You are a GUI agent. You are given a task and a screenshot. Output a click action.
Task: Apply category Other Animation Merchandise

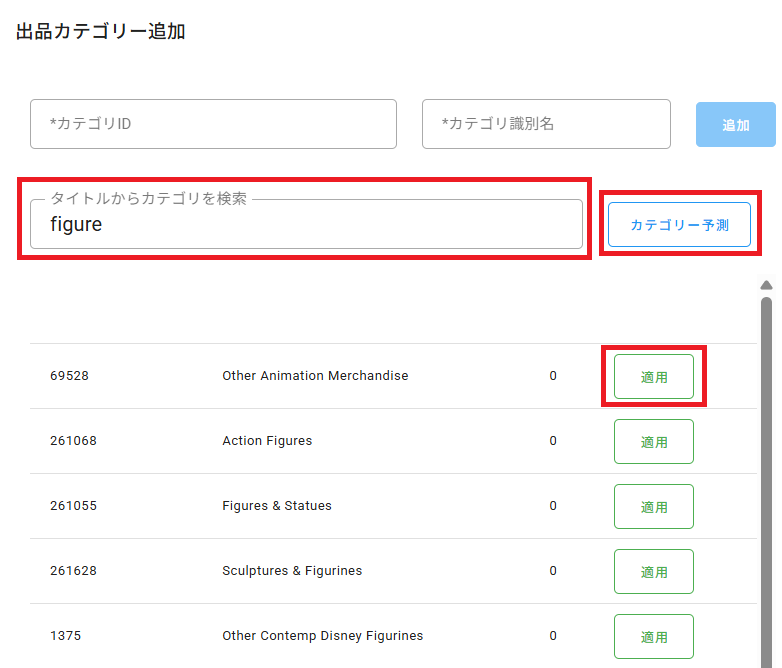click(x=654, y=377)
